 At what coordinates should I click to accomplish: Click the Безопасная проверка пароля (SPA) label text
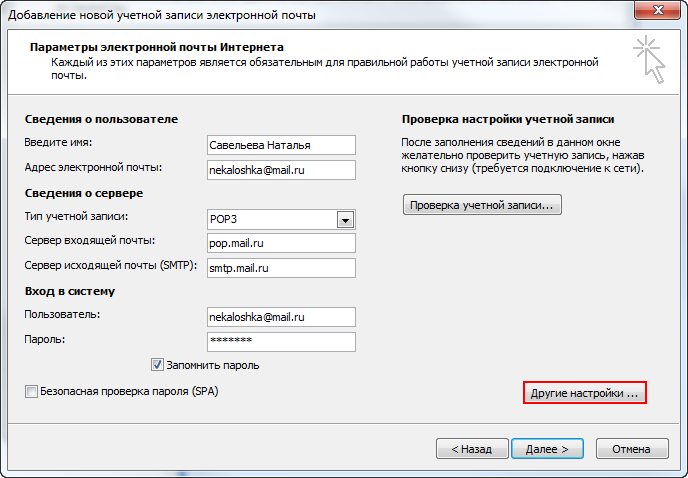coord(129,391)
